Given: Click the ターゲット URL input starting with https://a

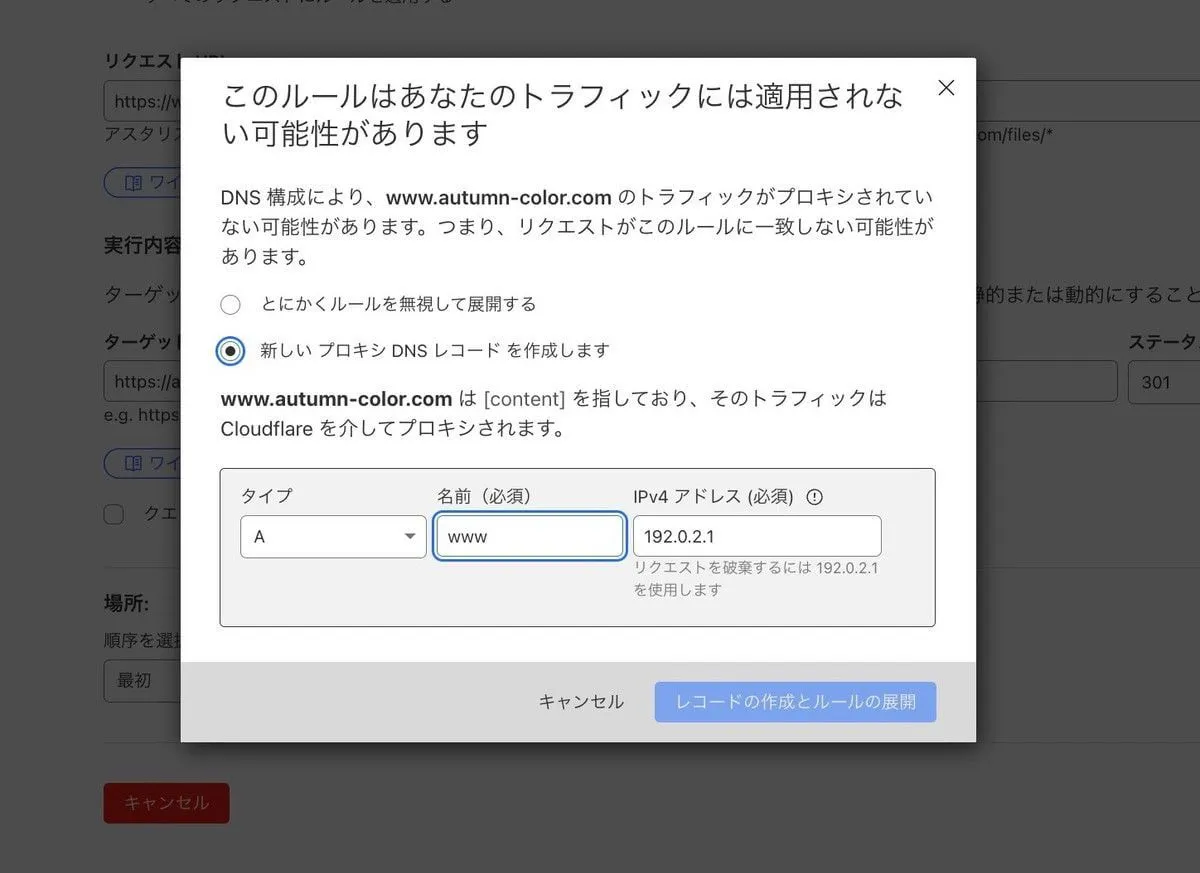Looking at the screenshot, I should click(142, 382).
